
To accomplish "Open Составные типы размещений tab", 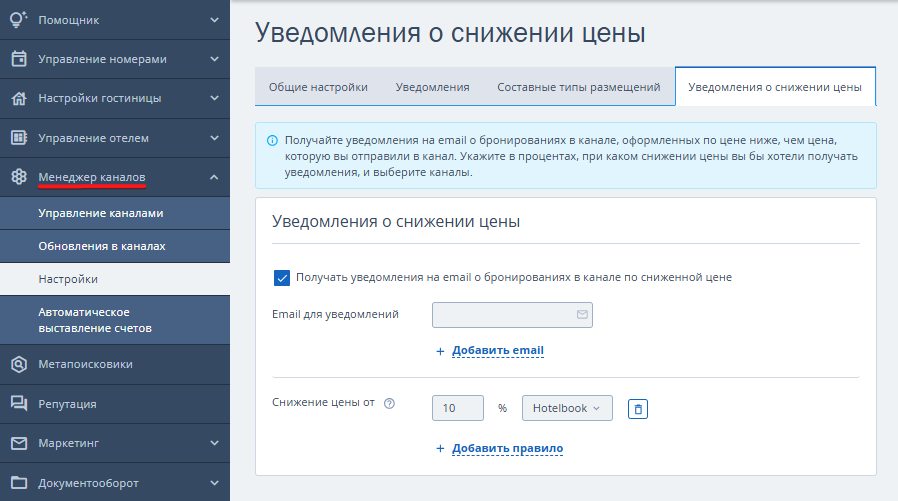I will pyautogui.click(x=578, y=87).
